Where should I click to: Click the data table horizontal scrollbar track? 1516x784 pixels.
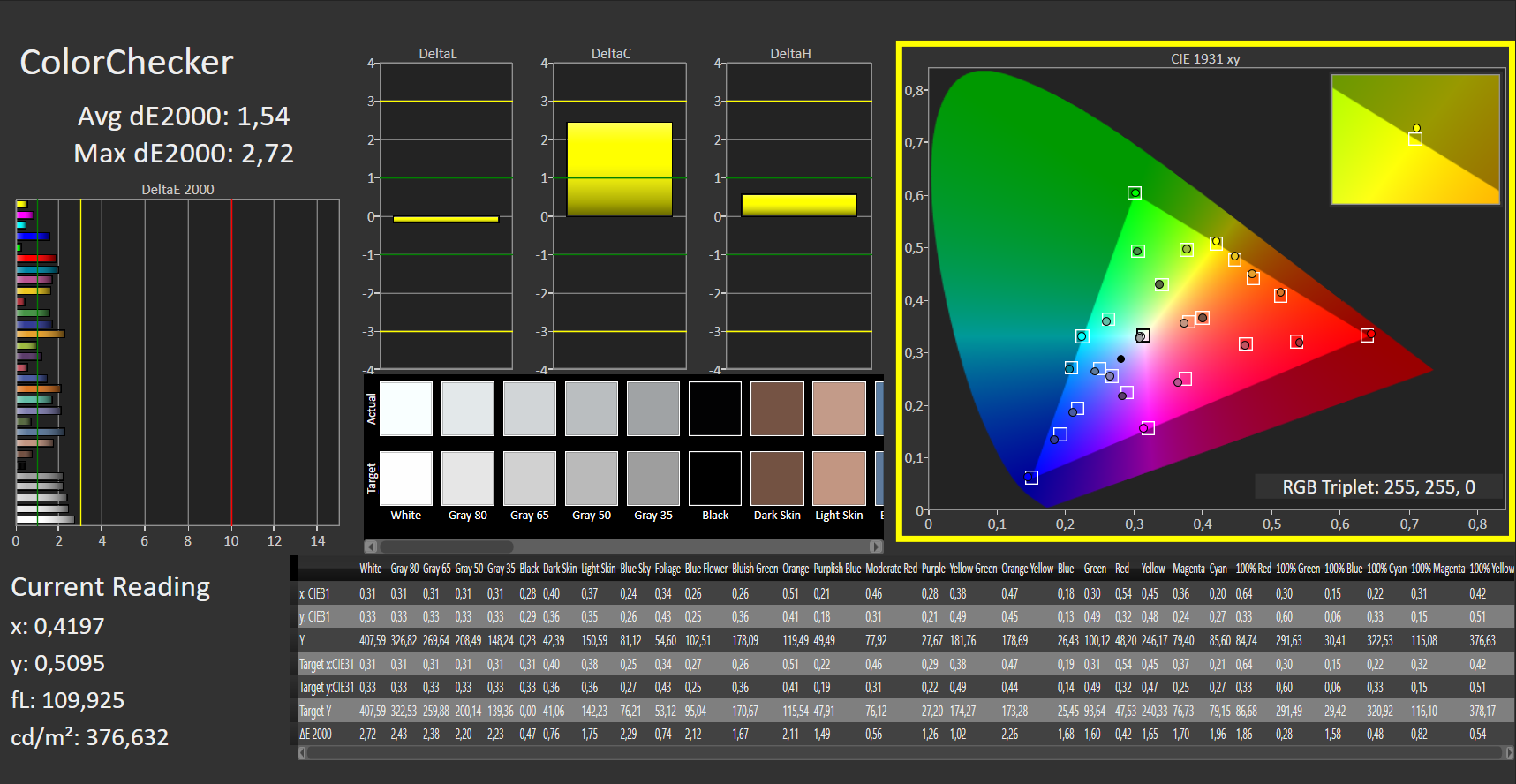coord(906,753)
